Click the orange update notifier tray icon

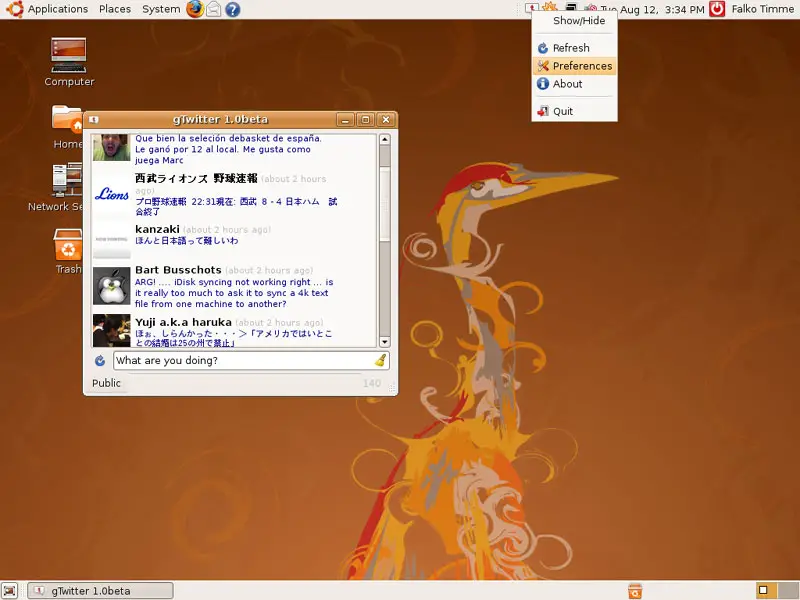(x=550, y=6)
